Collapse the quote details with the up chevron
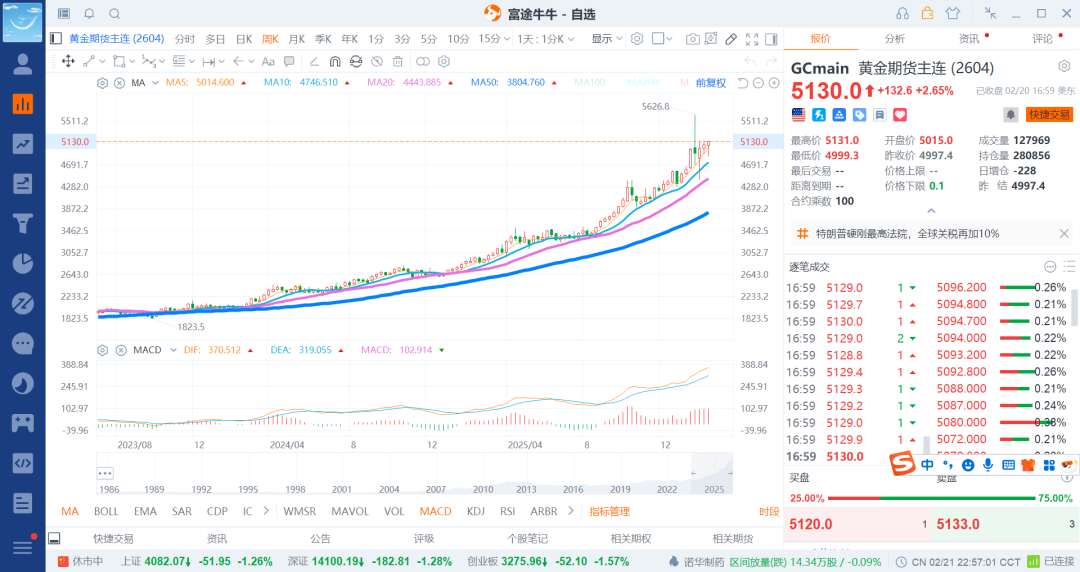 931,210
